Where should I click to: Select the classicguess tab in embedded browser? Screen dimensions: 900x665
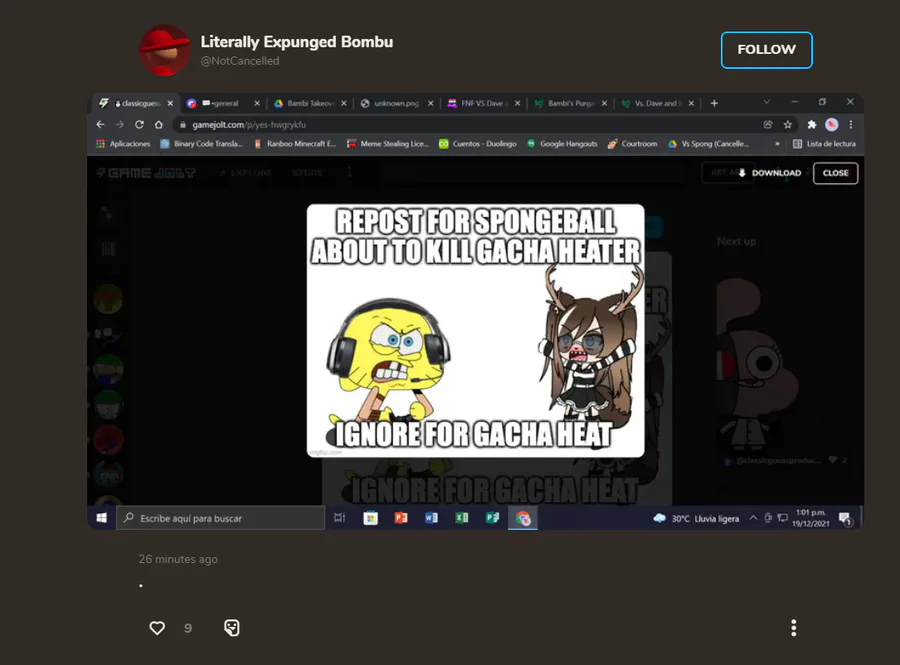point(135,103)
